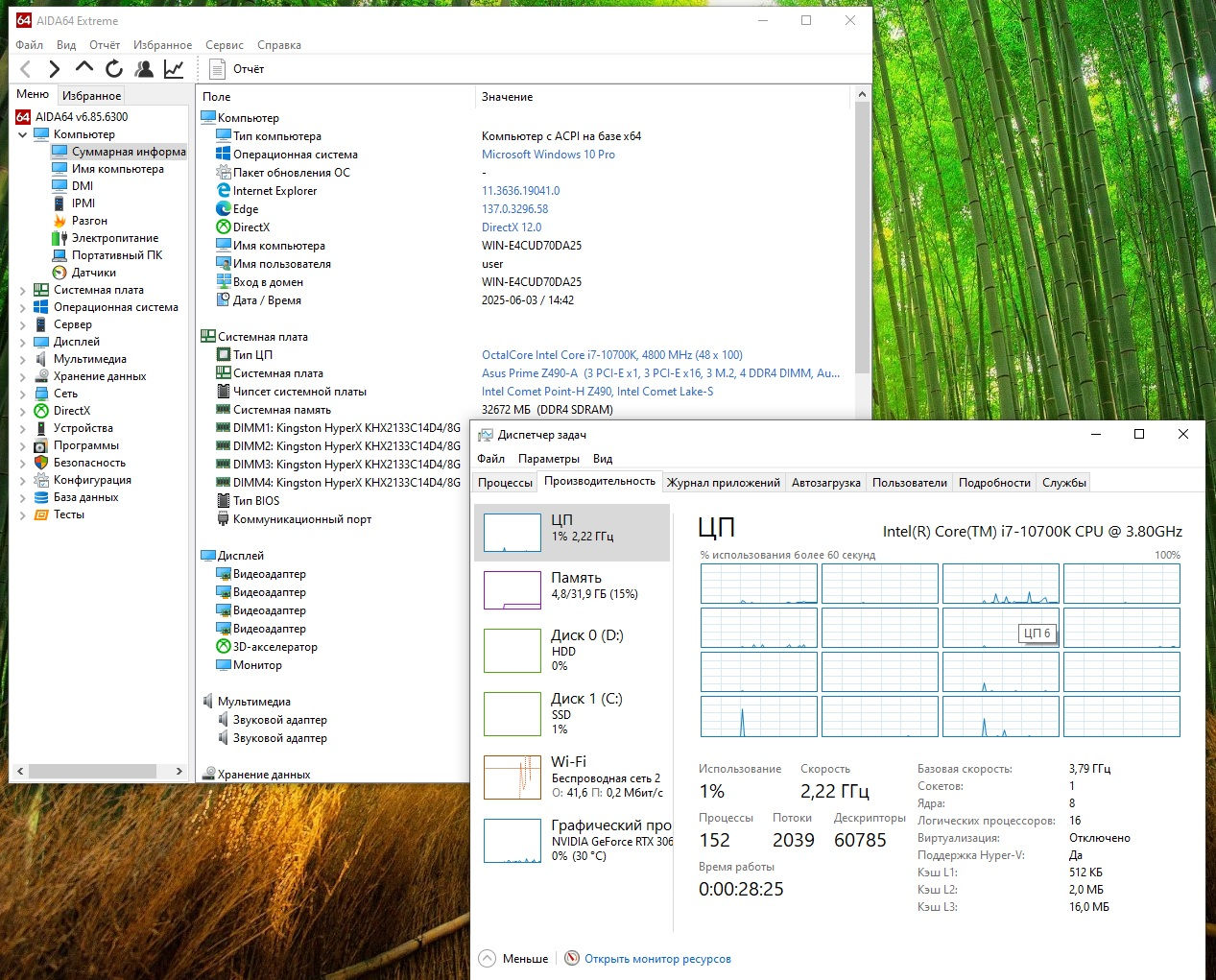Click the Конфигурация icon in tree
Viewport: 1216px width, 980px height.
41,480
